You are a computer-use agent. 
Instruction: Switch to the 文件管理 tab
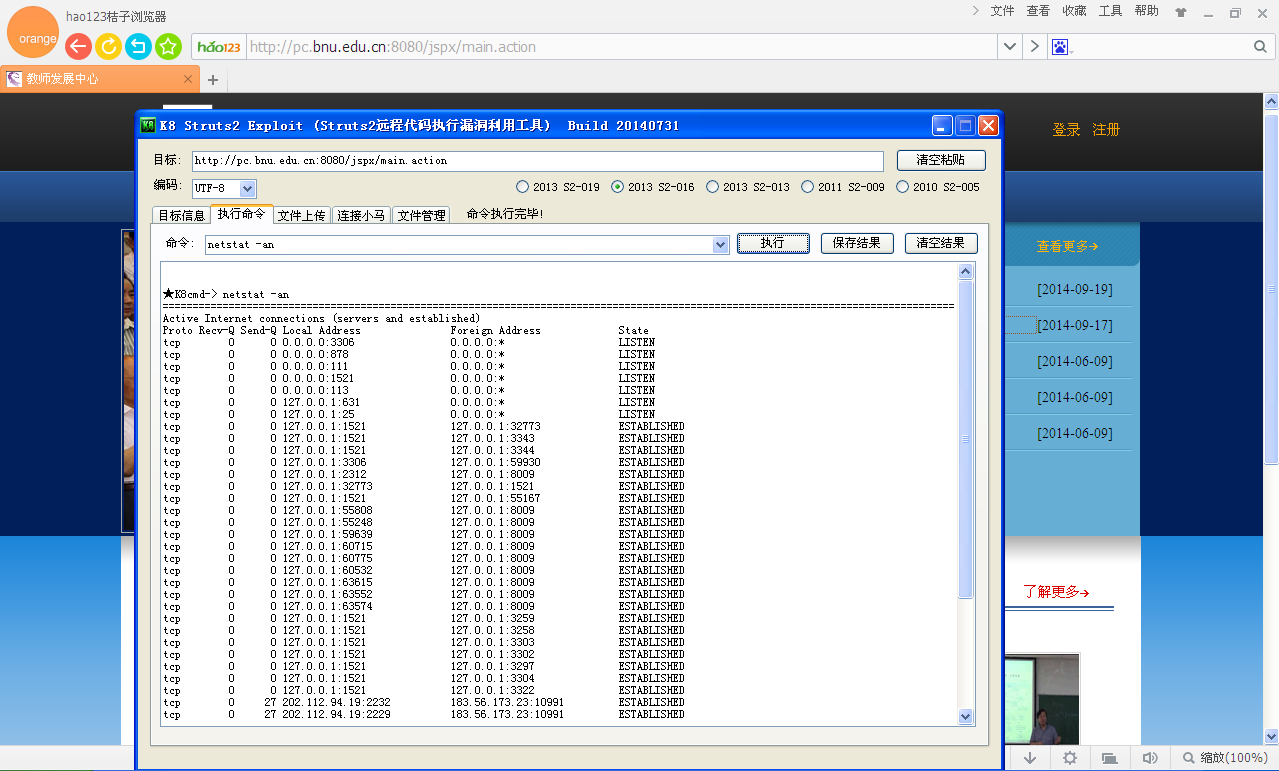[421, 215]
